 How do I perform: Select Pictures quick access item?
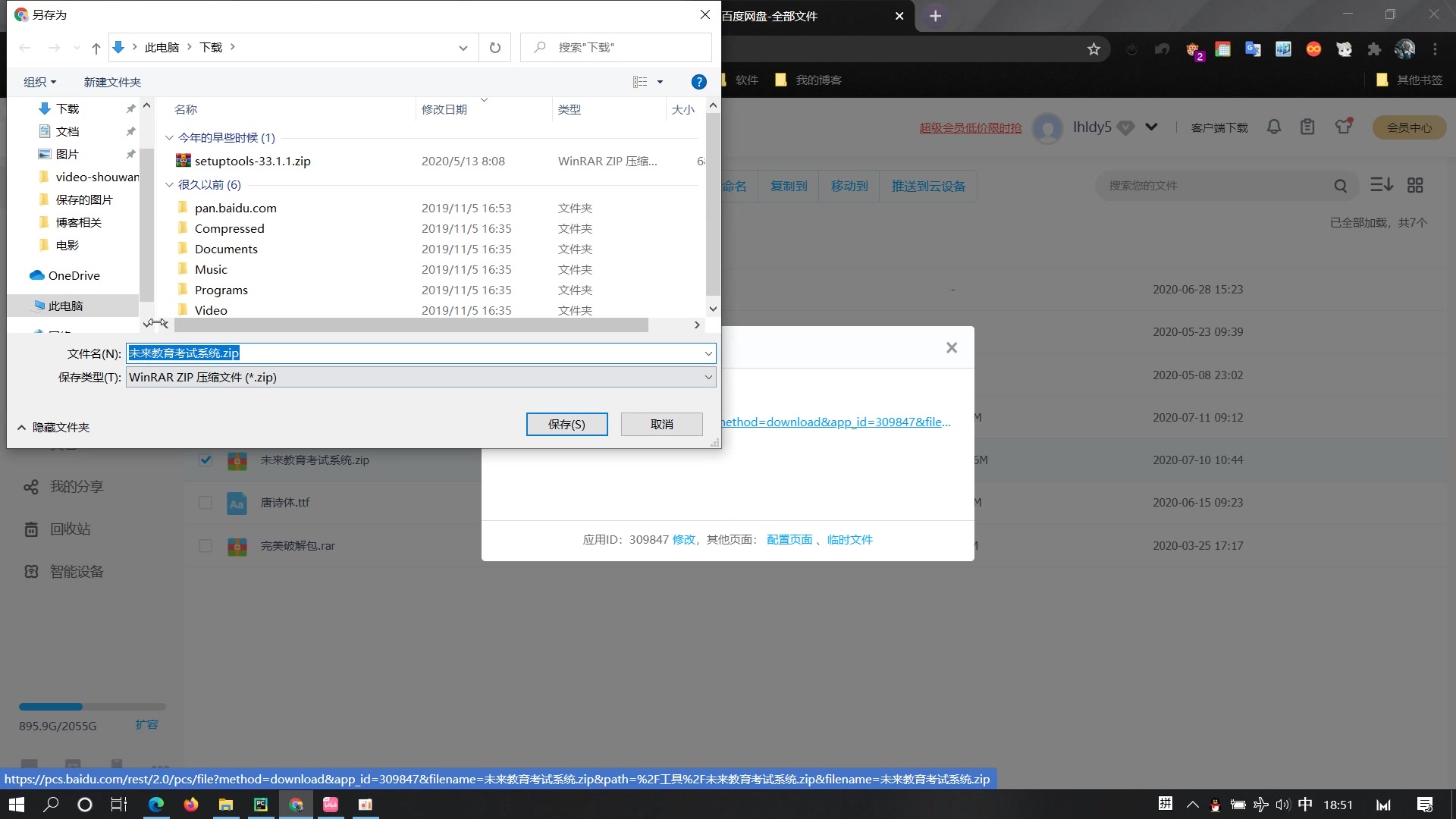point(67,154)
